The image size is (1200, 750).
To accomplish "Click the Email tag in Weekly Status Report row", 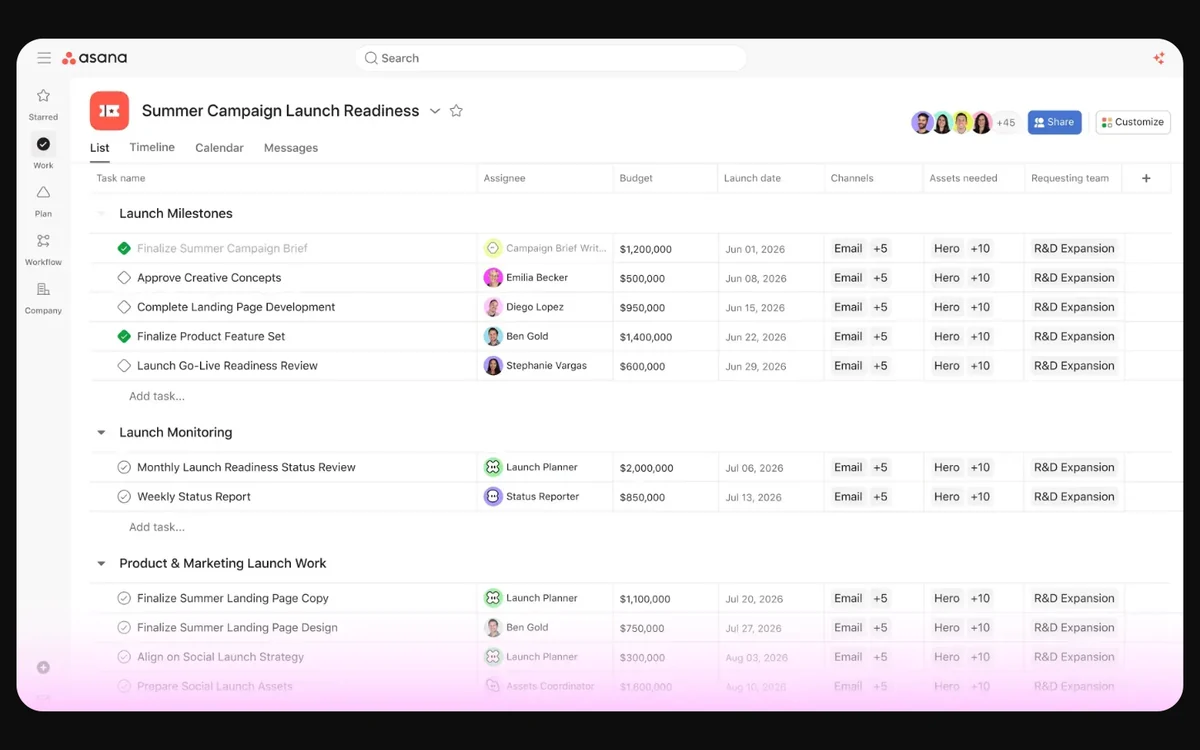I will click(848, 496).
